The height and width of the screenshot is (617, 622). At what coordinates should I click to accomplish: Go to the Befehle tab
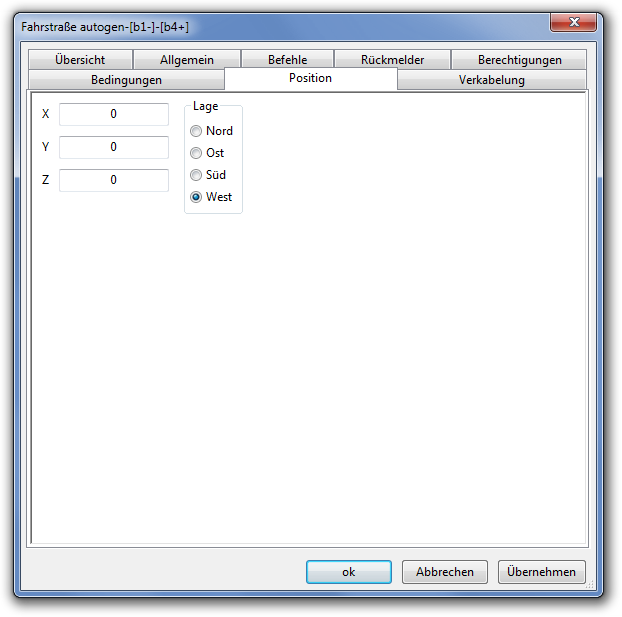coord(287,60)
